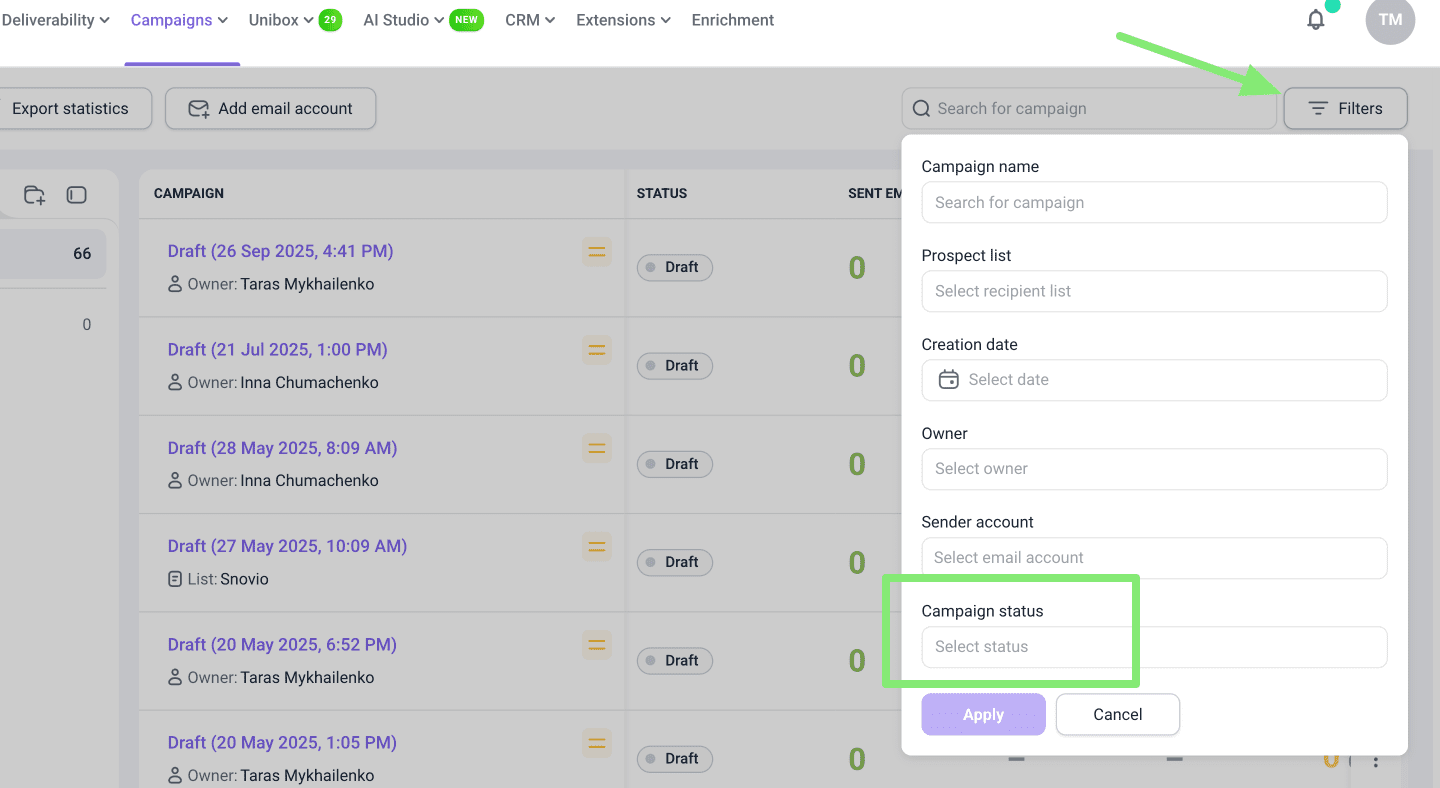Click priority icon for 27 May draft

pos(597,547)
